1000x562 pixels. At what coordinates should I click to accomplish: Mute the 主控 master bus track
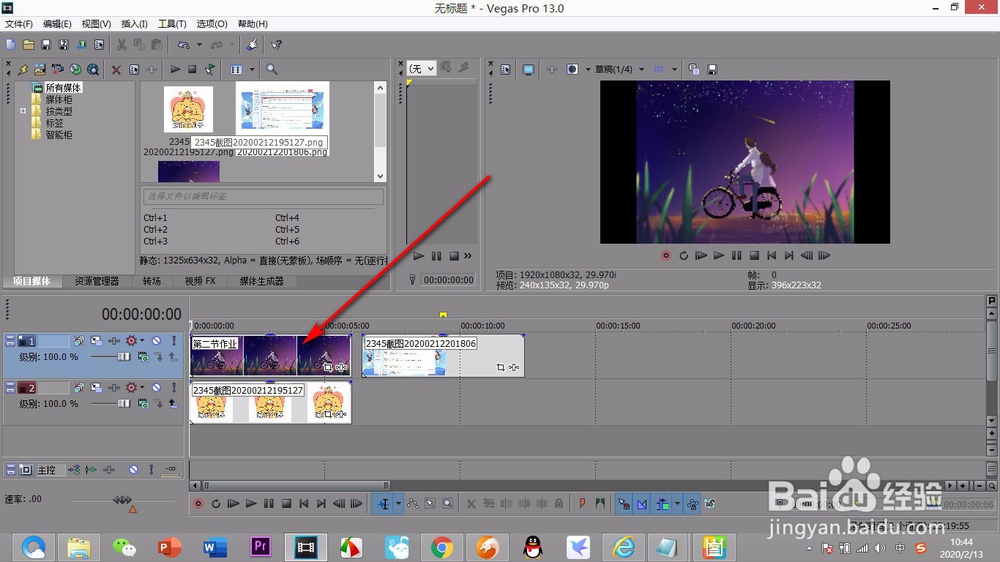pos(133,470)
